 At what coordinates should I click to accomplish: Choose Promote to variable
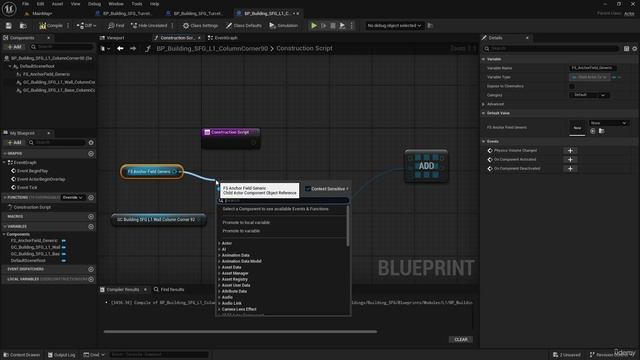pyautogui.click(x=241, y=231)
